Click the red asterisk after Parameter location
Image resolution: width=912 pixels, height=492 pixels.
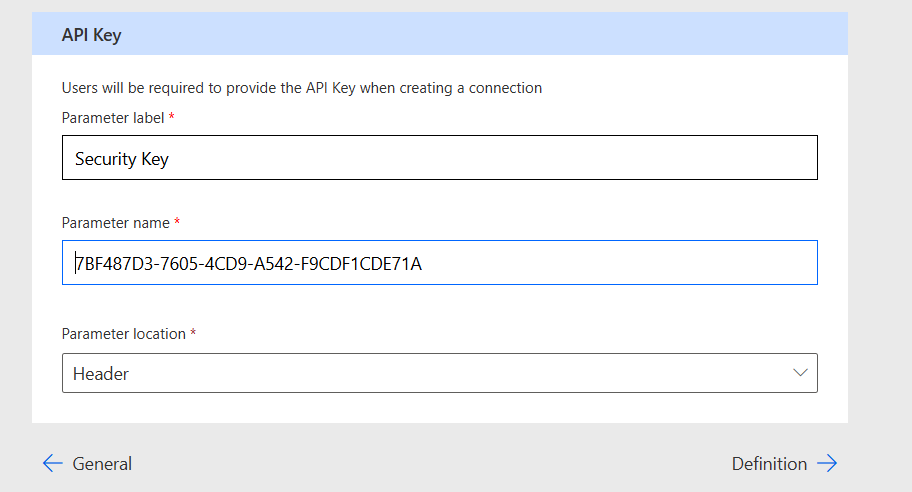click(193, 334)
